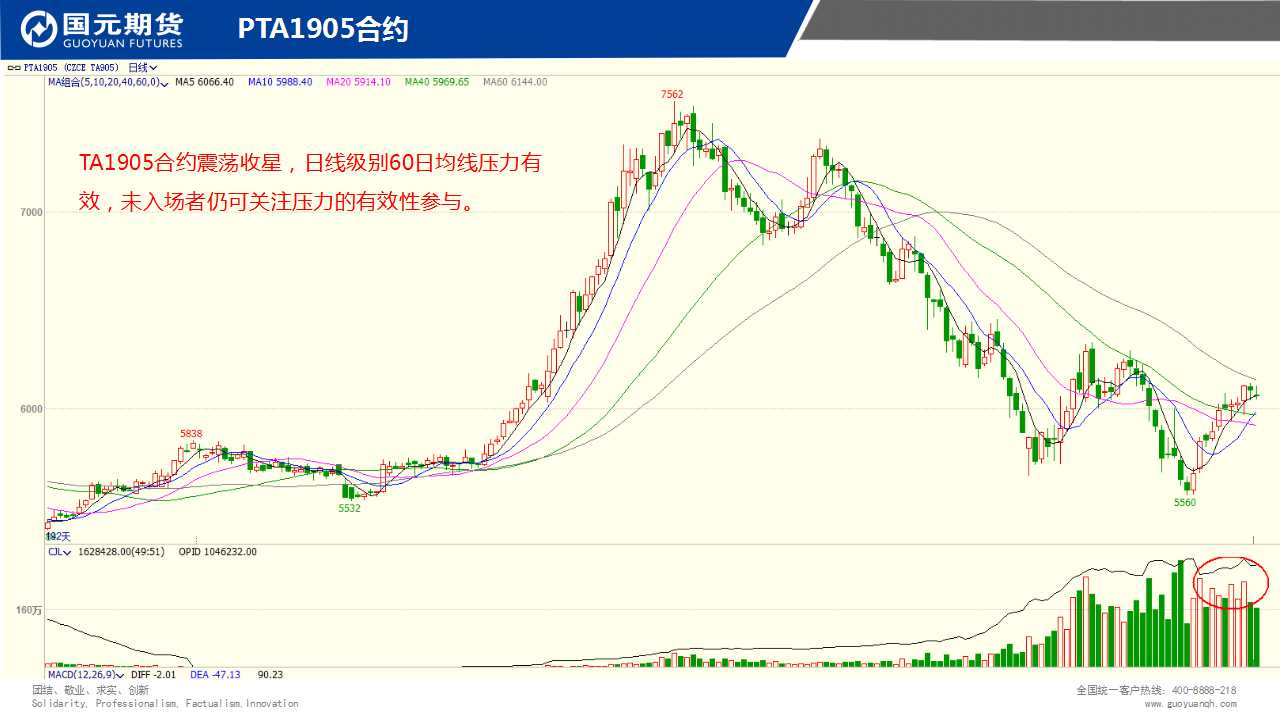Click the MA5 6066.40 indicator label
This screenshot has width=1280, height=720.
(x=204, y=82)
